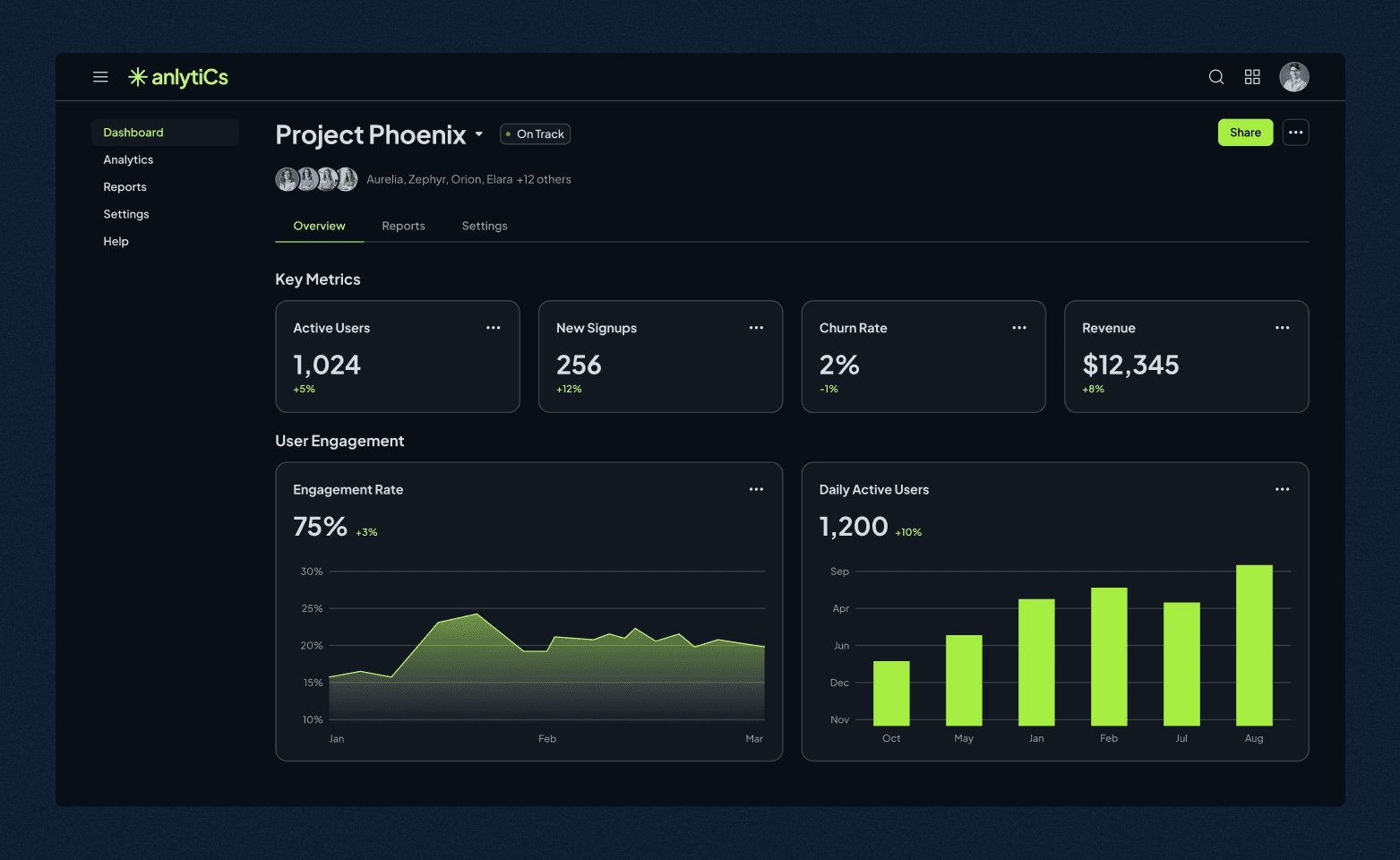The image size is (1400, 860).
Task: Open Settings in the sidebar
Action: (x=126, y=214)
